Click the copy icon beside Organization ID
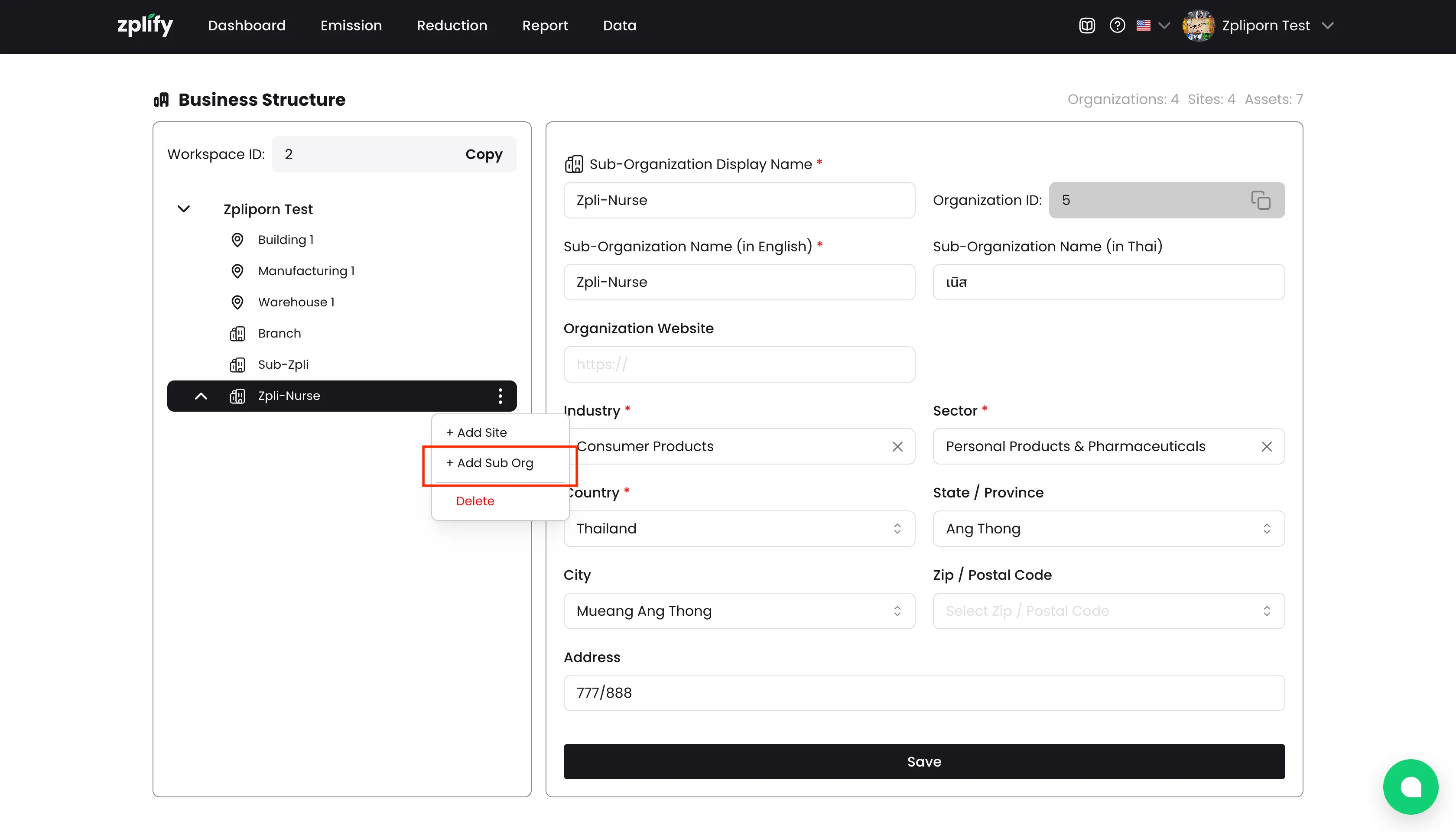Image resolution: width=1456 pixels, height=832 pixels. point(1260,200)
